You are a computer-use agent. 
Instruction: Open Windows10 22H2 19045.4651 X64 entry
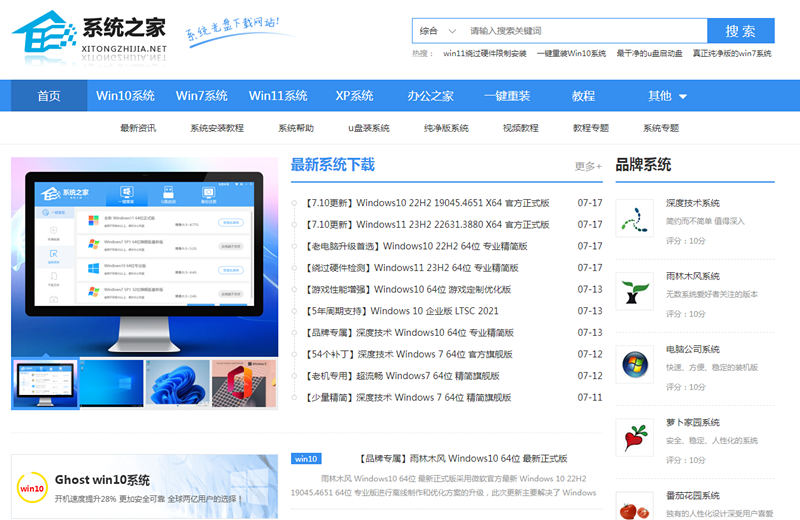[427, 203]
